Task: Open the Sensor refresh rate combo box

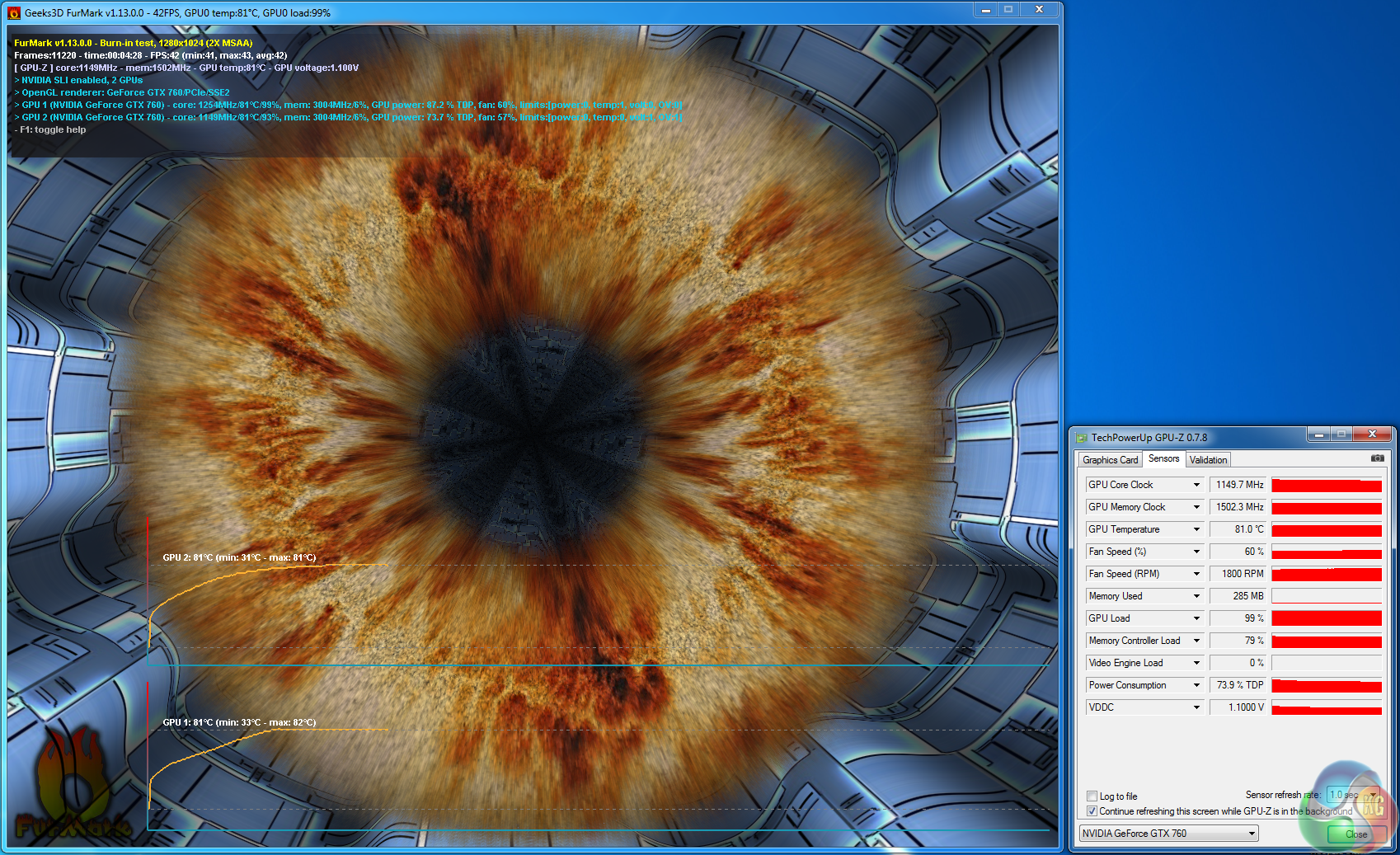Action: [x=1352, y=795]
